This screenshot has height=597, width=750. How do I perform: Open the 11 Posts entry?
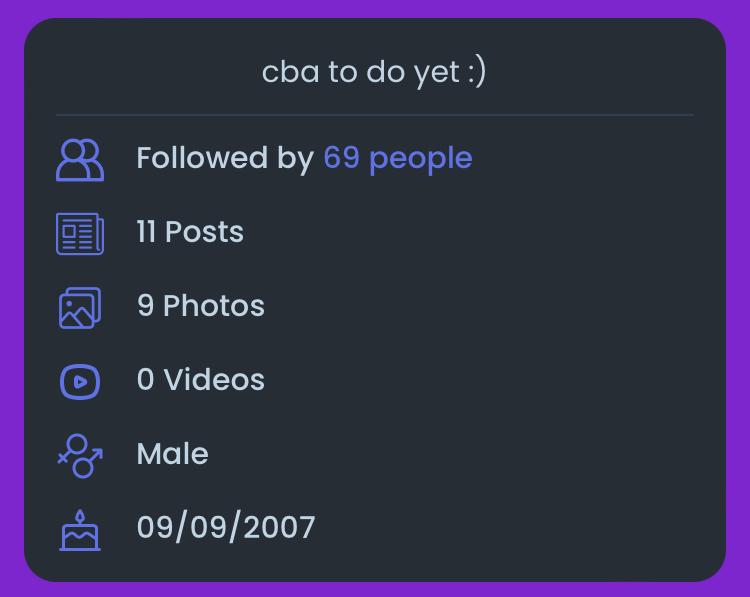pyautogui.click(x=190, y=232)
